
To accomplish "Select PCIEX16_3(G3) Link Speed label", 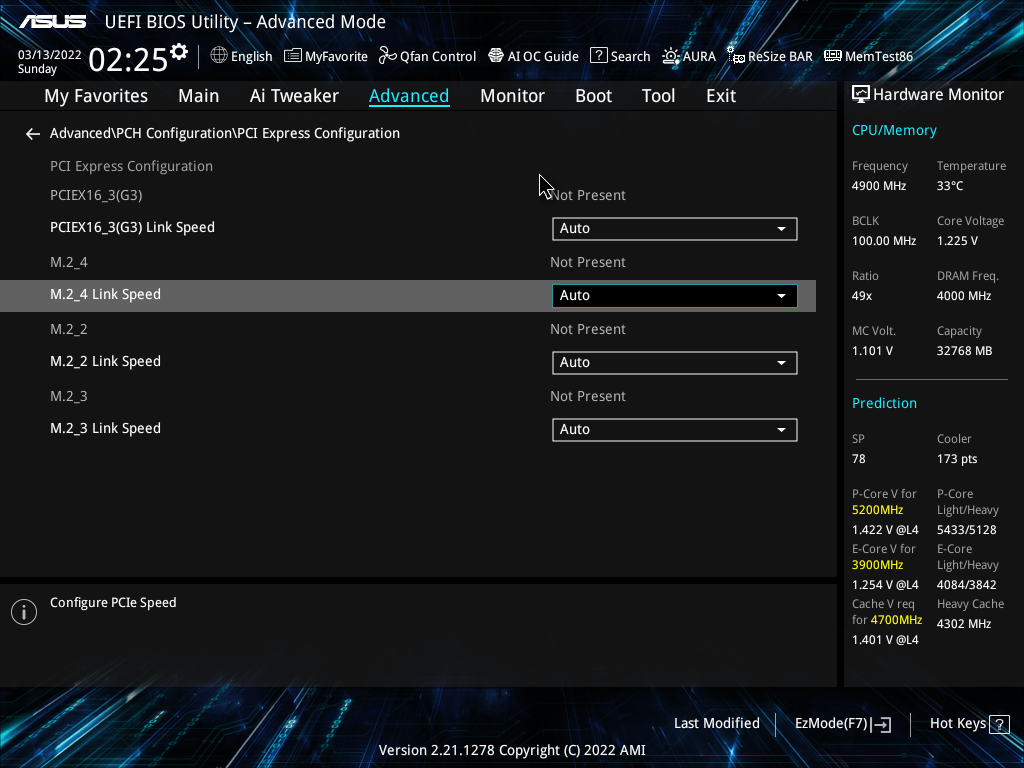I will (132, 227).
